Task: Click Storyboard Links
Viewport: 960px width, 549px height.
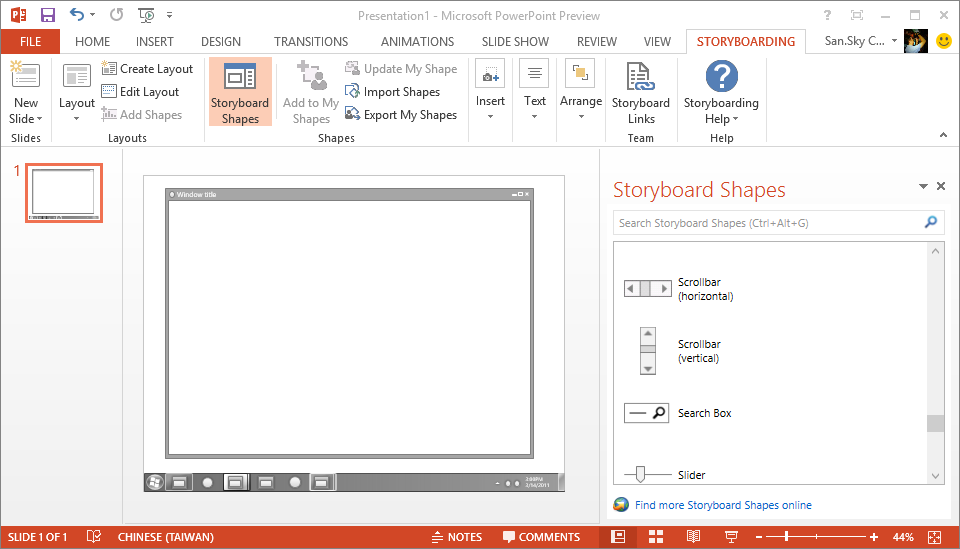Action: tap(640, 92)
